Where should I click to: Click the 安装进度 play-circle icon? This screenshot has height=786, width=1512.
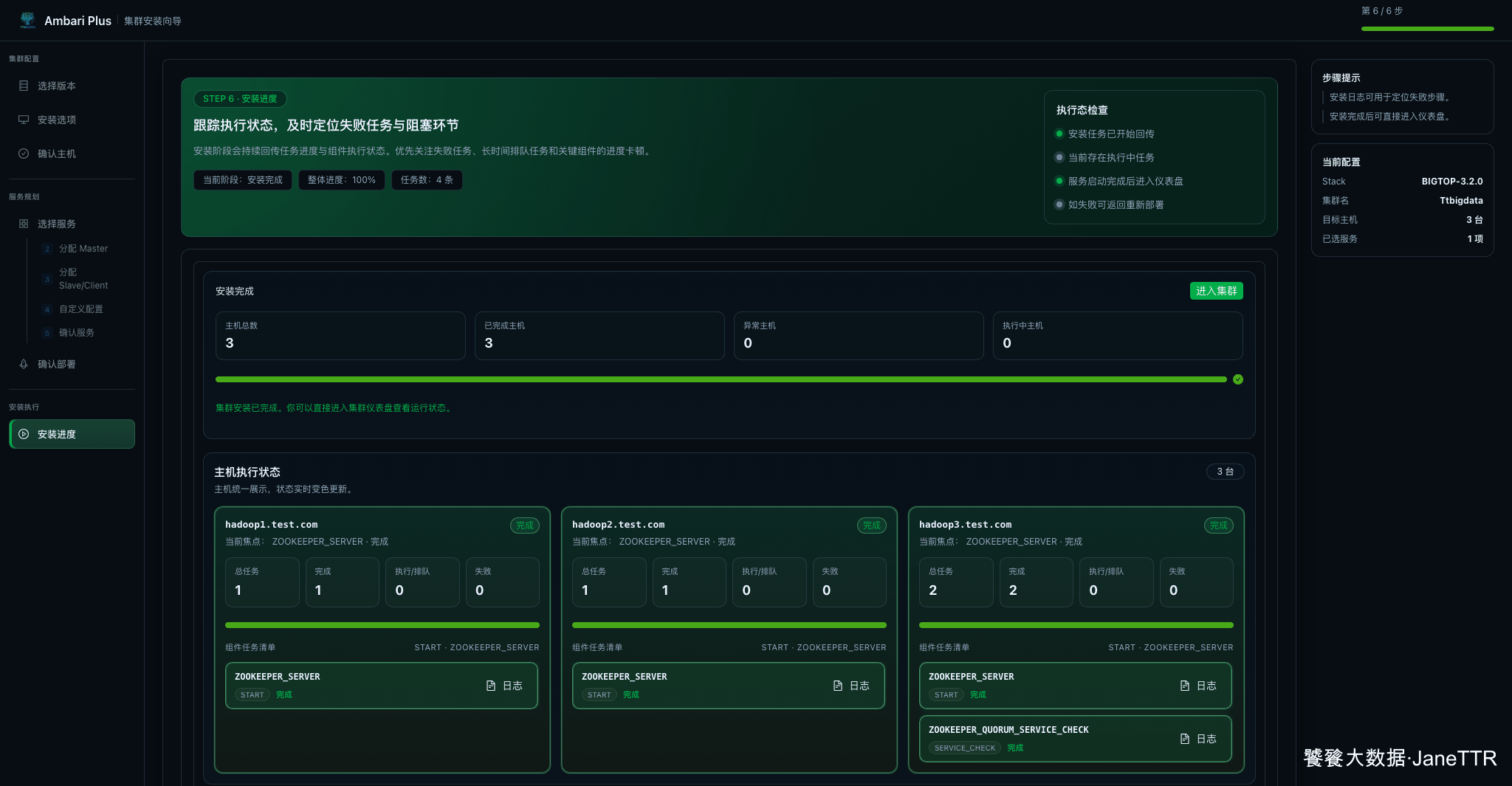24,434
